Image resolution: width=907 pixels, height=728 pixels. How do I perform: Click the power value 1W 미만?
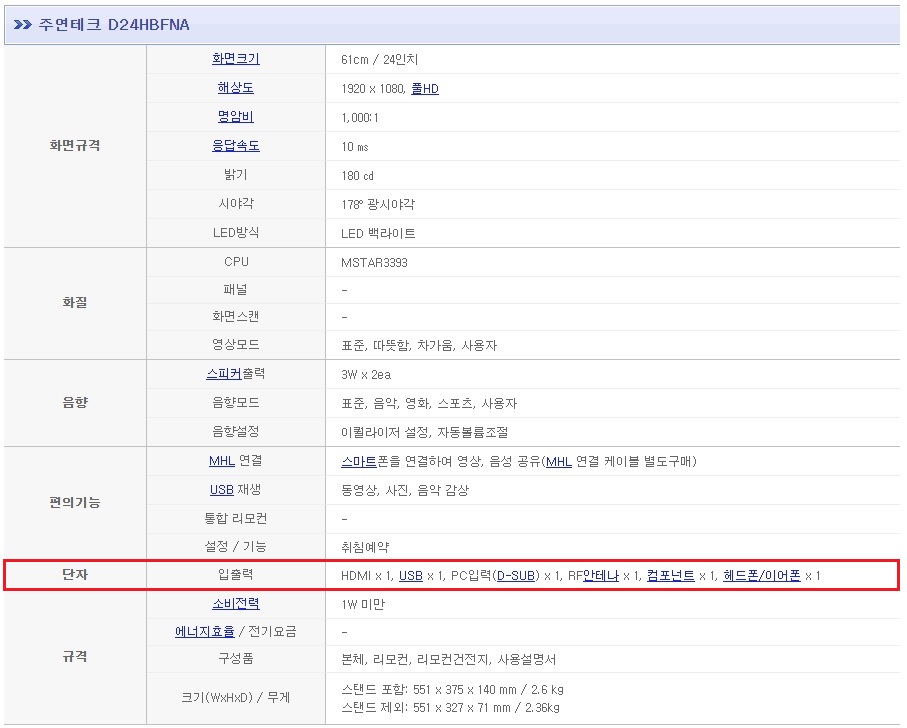[363, 605]
